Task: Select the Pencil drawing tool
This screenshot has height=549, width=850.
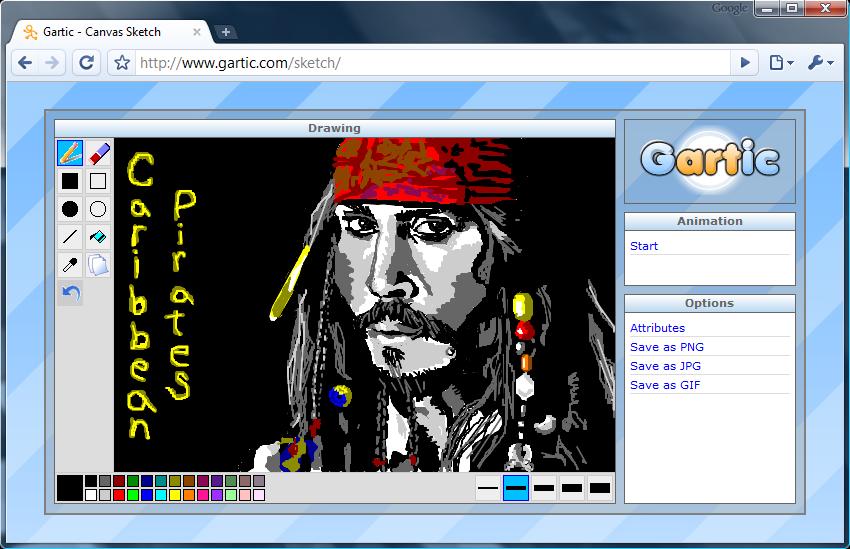Action: 70,152
